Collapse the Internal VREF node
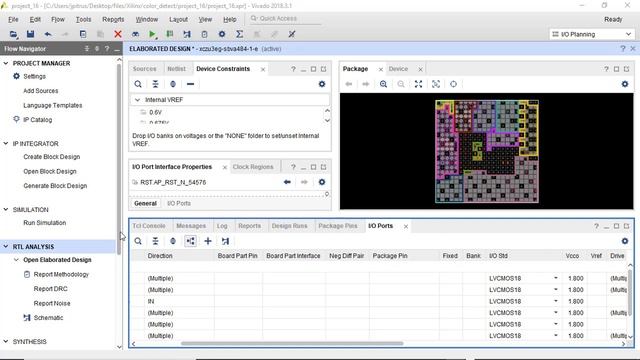 pyautogui.click(x=138, y=100)
